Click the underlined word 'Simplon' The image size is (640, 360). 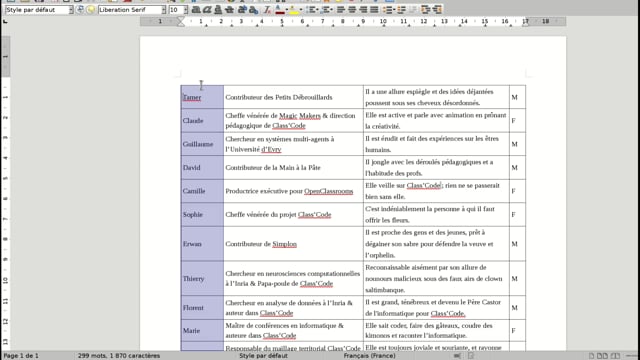coord(284,244)
